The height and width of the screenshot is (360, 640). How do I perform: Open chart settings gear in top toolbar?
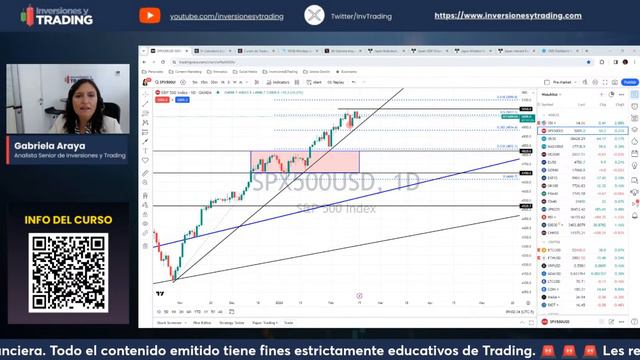(x=595, y=82)
